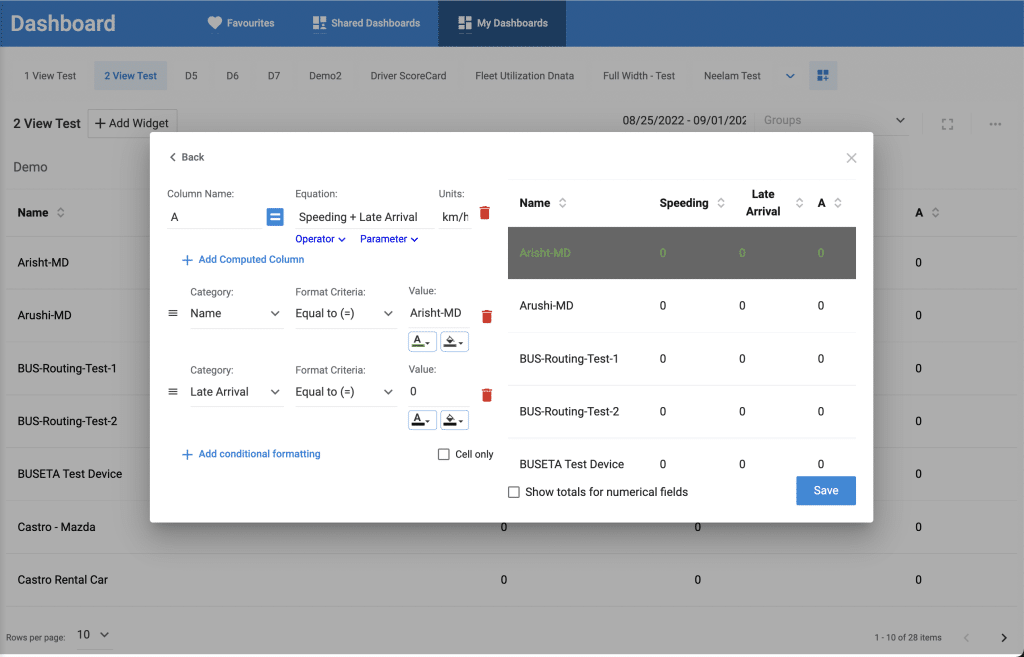The image size is (1024, 657).
Task: Sort background table by Name
Action: [x=61, y=212]
